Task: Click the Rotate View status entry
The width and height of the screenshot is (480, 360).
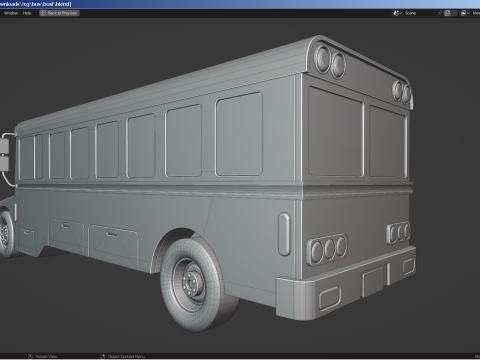Action: pos(42,356)
